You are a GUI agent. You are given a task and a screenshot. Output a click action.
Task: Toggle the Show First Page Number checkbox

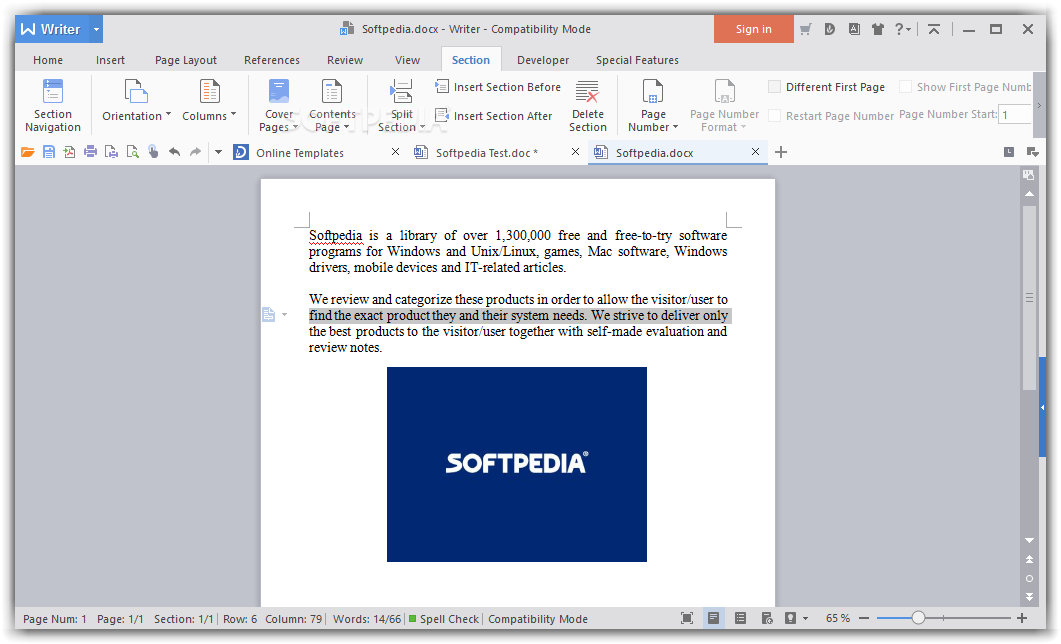pos(905,87)
